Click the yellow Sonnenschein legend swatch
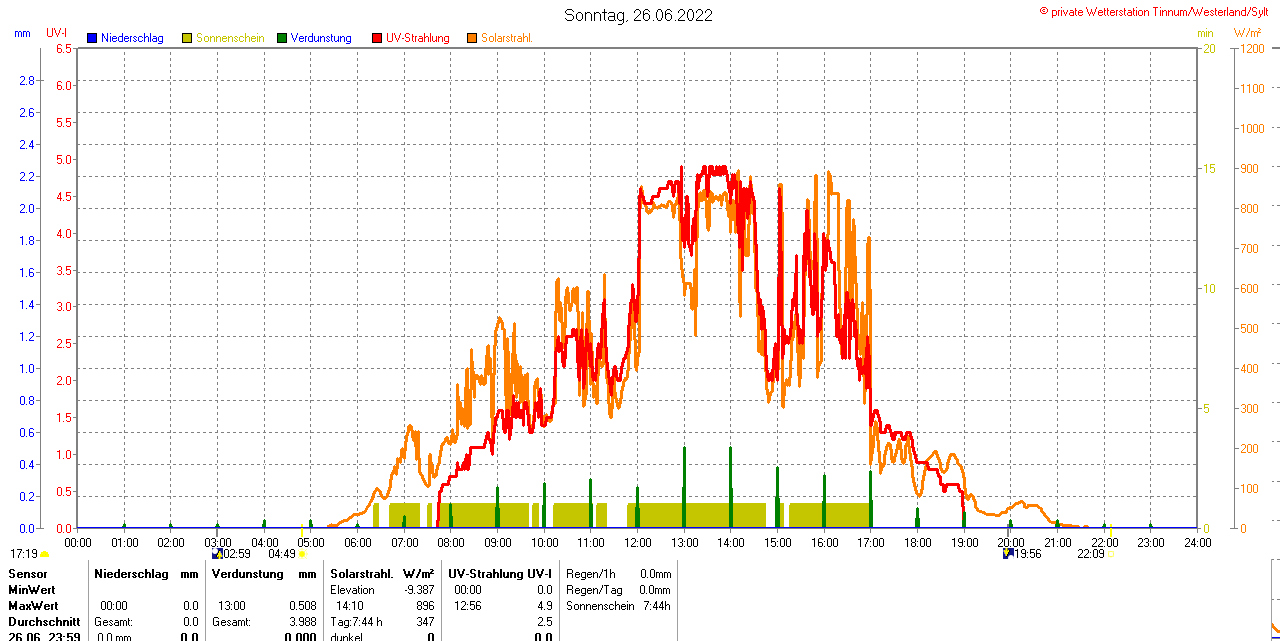This screenshot has height=641, width=1280. 187,38
